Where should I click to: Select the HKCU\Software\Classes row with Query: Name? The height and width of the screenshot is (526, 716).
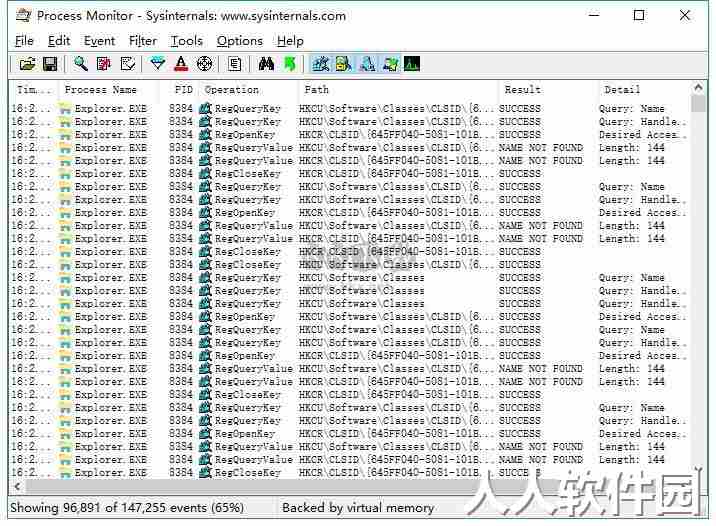349,278
